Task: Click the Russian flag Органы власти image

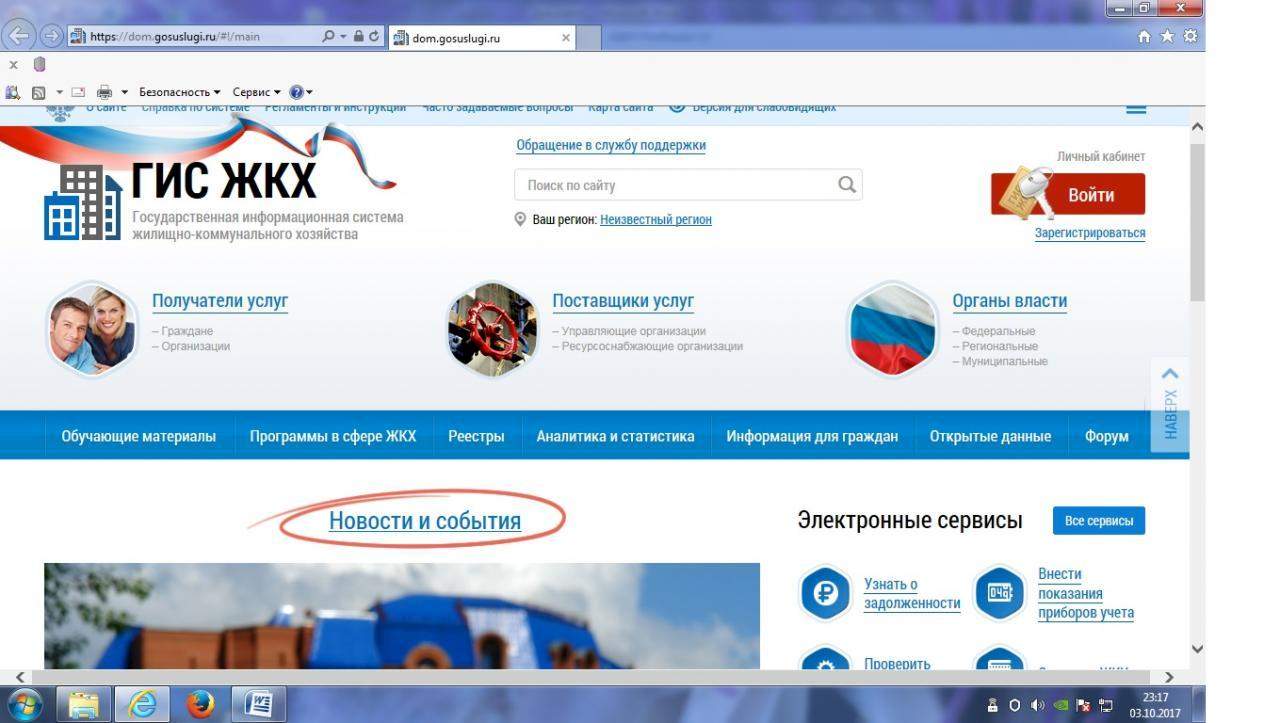Action: pyautogui.click(x=891, y=328)
